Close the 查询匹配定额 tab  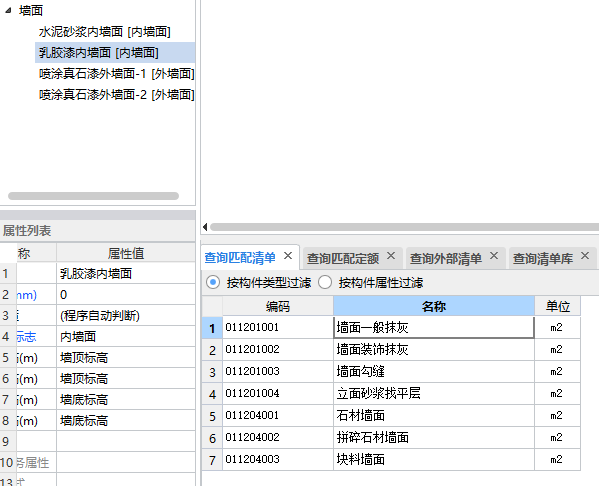[x=391, y=256]
